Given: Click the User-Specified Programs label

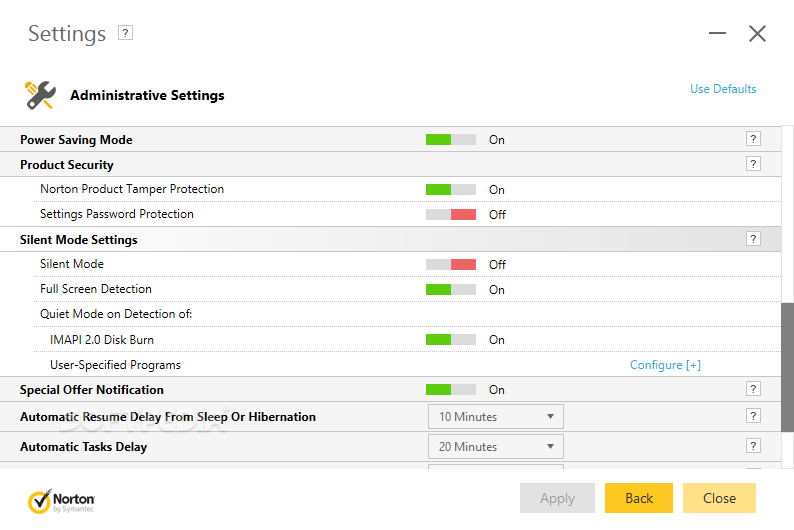Looking at the screenshot, I should pos(115,365).
